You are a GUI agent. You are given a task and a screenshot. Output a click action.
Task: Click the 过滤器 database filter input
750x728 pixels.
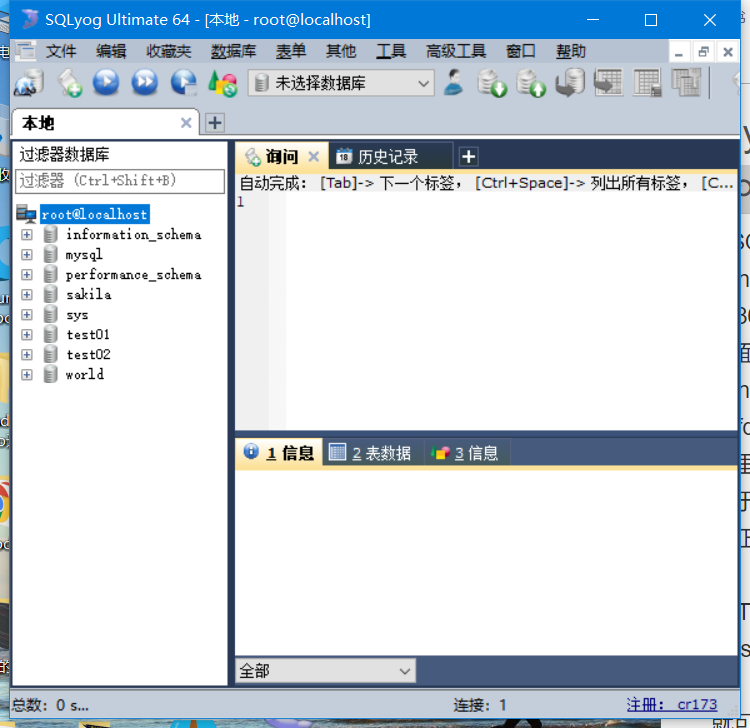(120, 181)
